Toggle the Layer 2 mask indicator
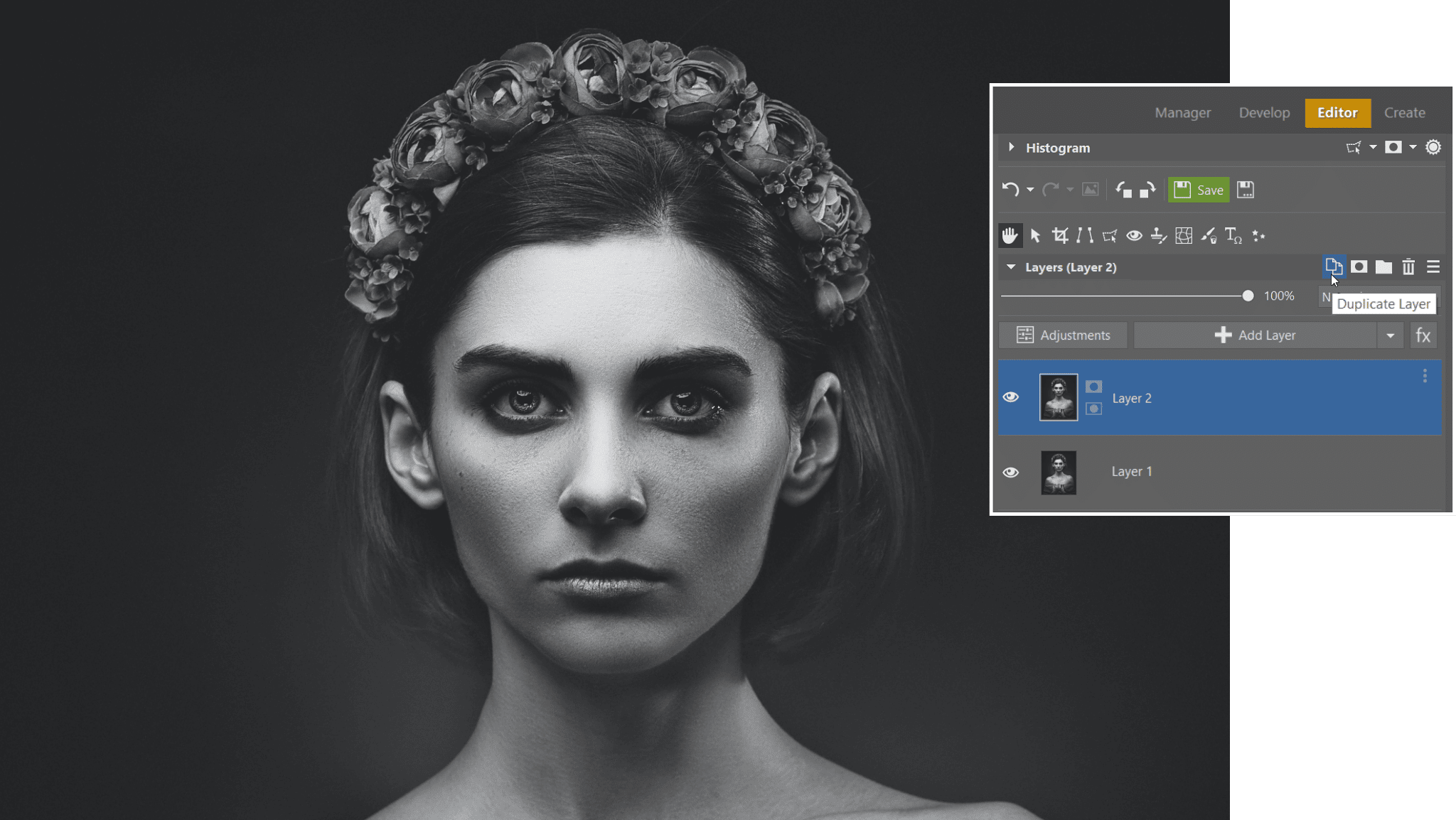Screen dimensions: 1456x820 1093,387
